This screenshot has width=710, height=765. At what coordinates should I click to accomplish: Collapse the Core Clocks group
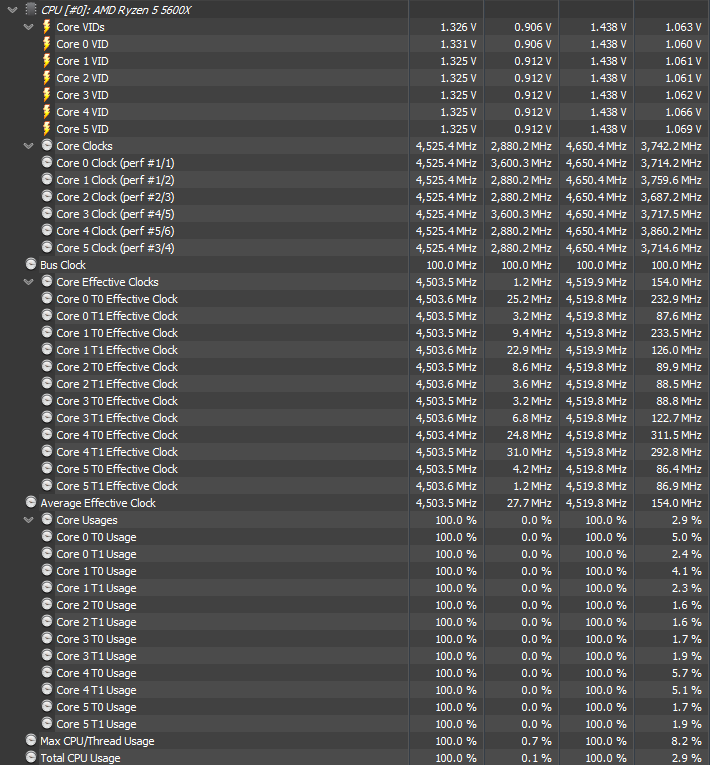tap(29, 146)
